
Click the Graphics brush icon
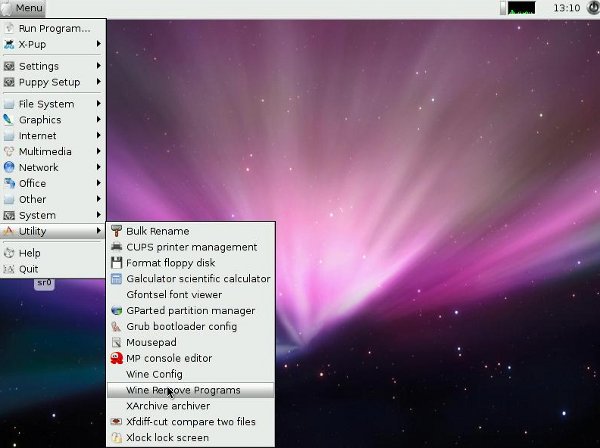[9, 120]
